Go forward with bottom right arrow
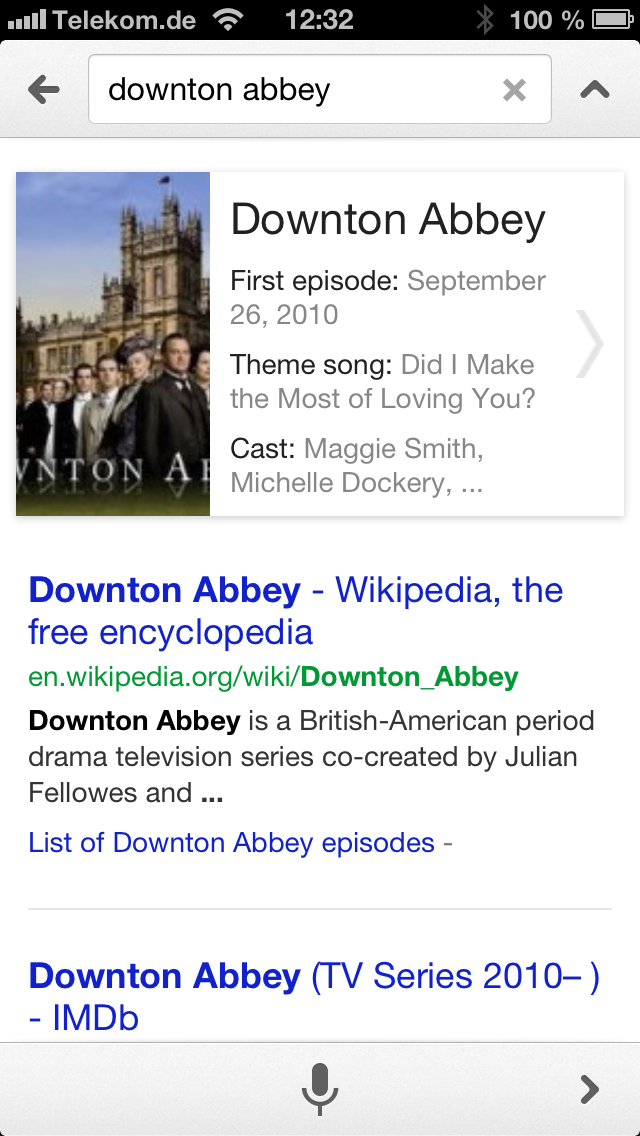 [590, 1088]
